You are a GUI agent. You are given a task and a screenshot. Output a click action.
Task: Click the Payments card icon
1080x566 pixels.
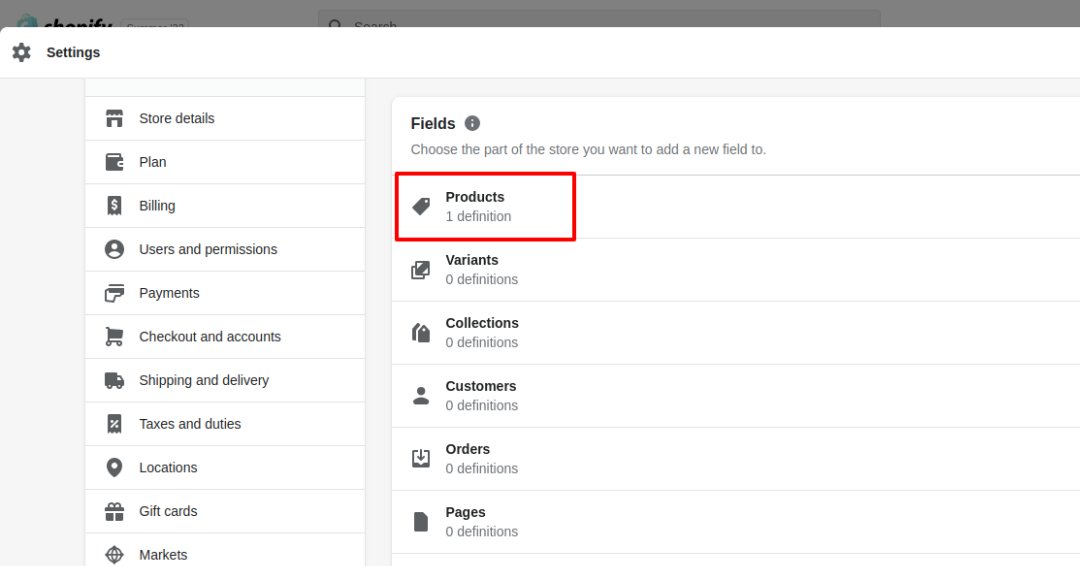pyautogui.click(x=114, y=293)
